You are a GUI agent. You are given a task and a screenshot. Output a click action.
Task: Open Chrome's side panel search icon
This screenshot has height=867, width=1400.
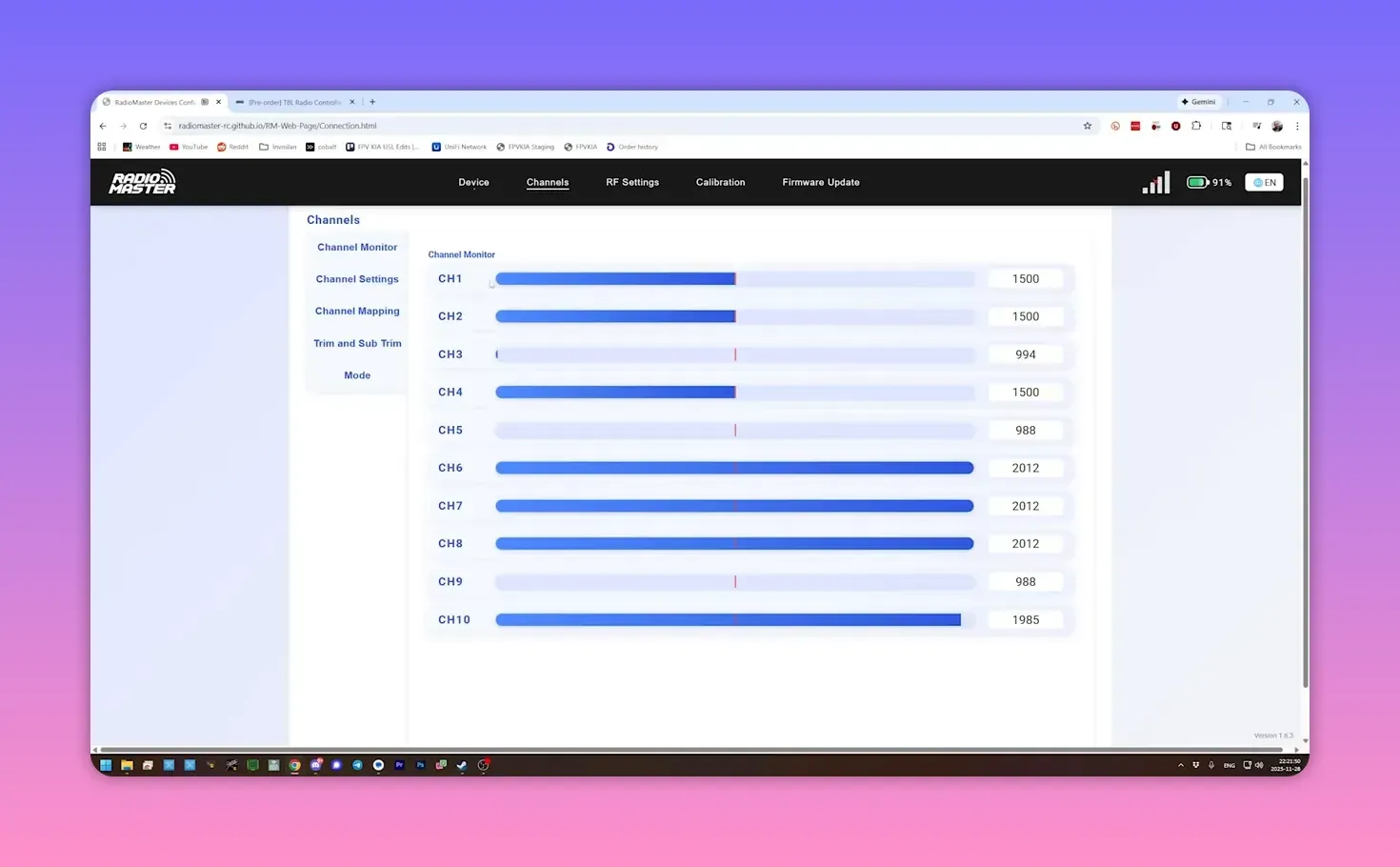(x=1226, y=126)
